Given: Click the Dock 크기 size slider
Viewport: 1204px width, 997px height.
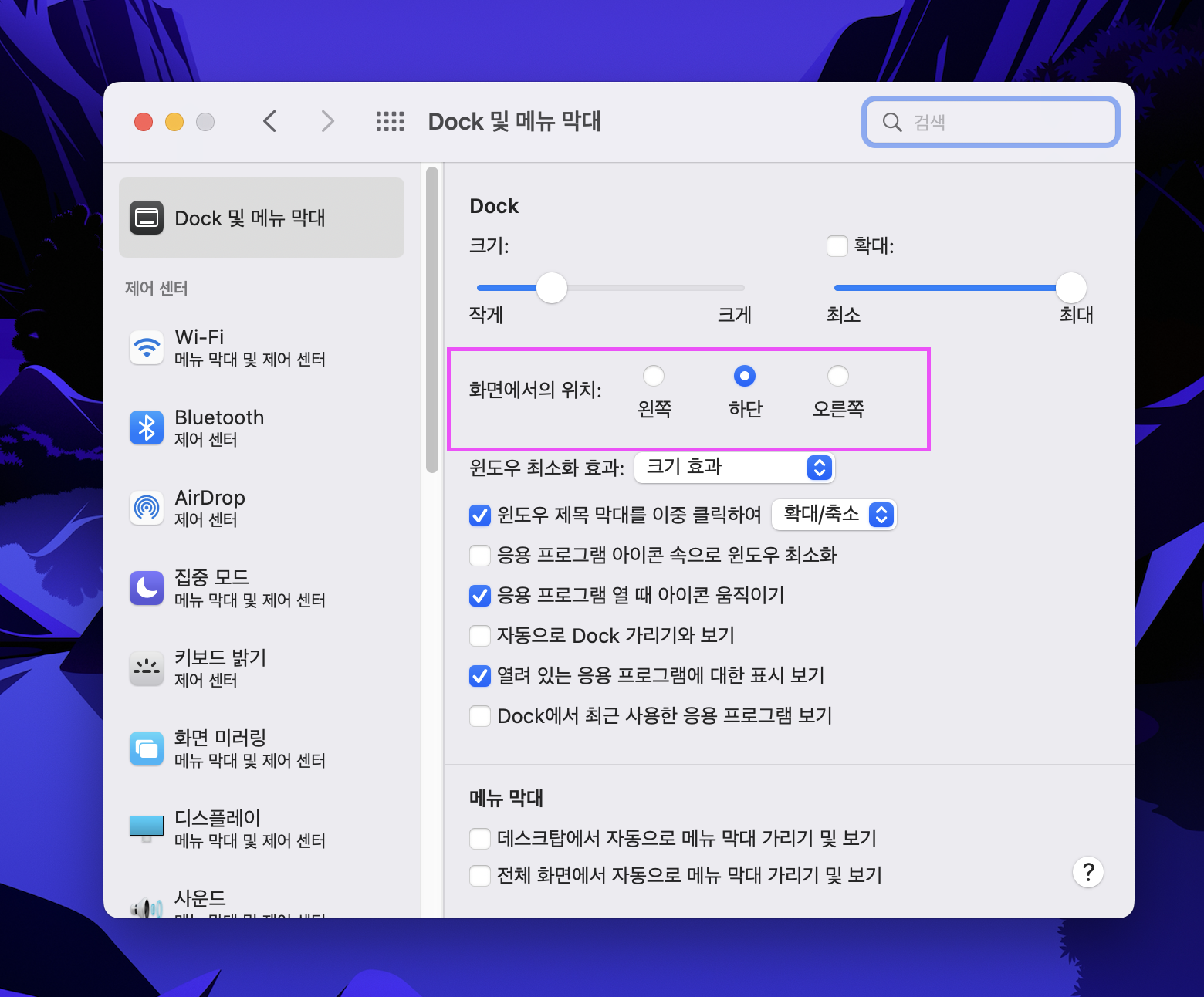Looking at the screenshot, I should (x=610, y=288).
